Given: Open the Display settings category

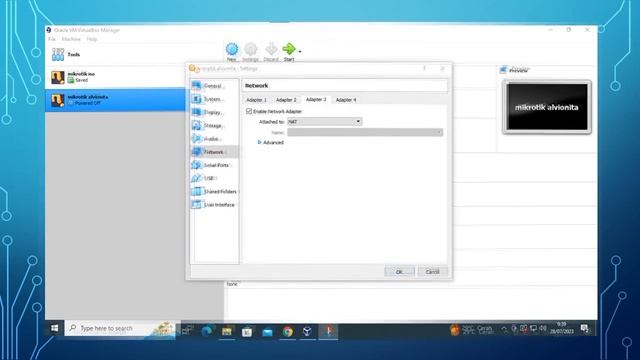Looking at the screenshot, I should [214, 112].
